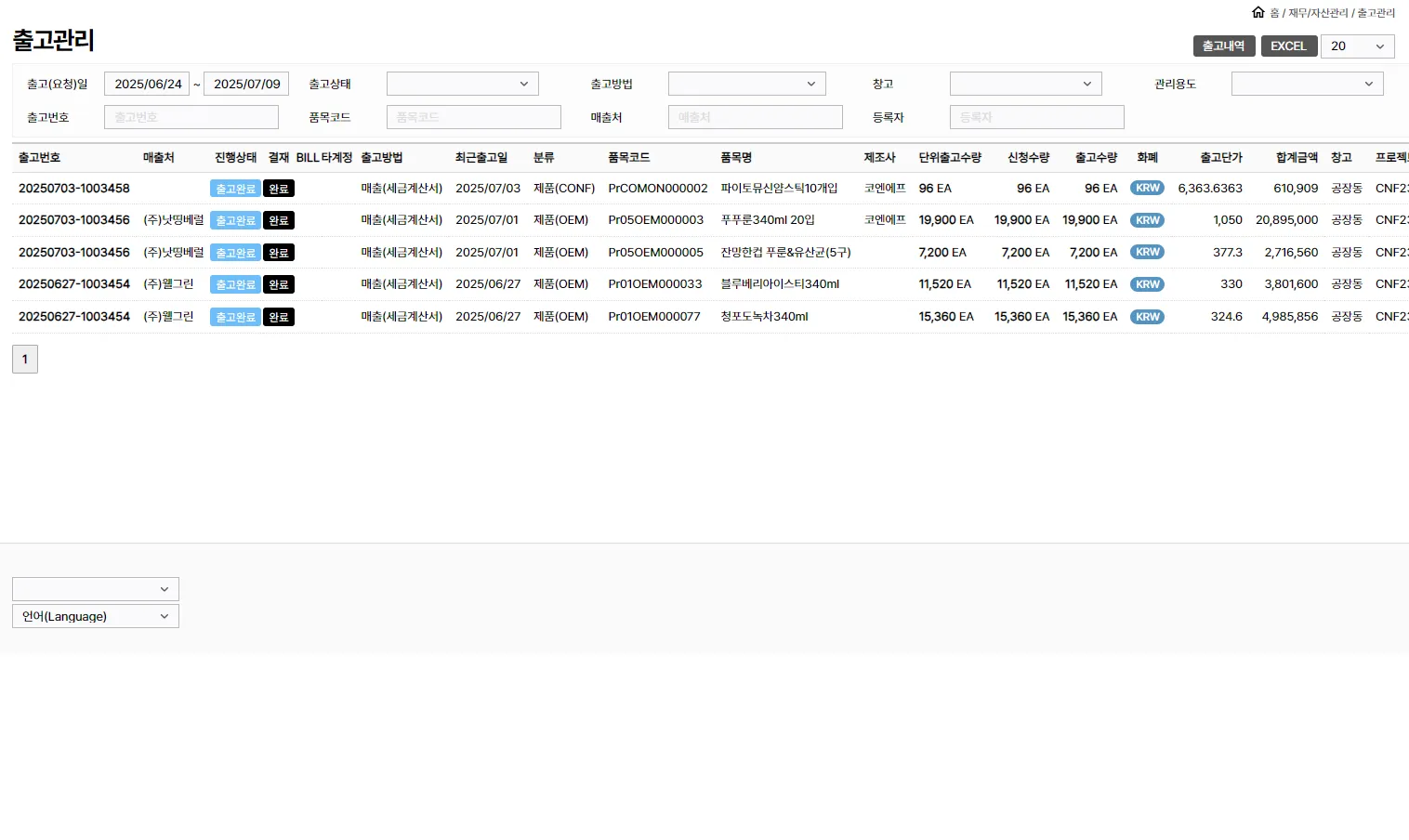
Task: Open the page size dropdown showing 20
Action: tap(1357, 46)
